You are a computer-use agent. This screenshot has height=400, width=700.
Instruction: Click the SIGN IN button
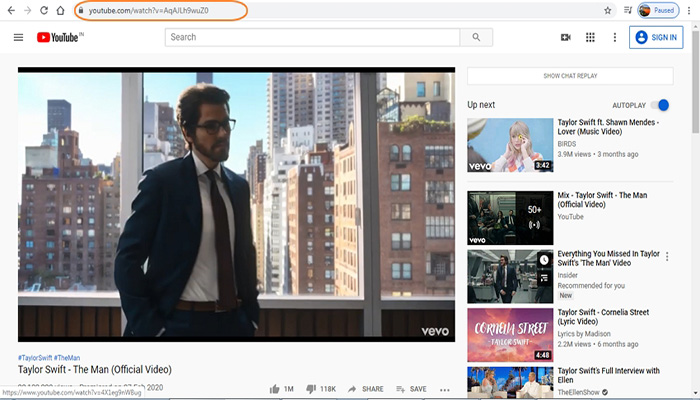coord(655,38)
